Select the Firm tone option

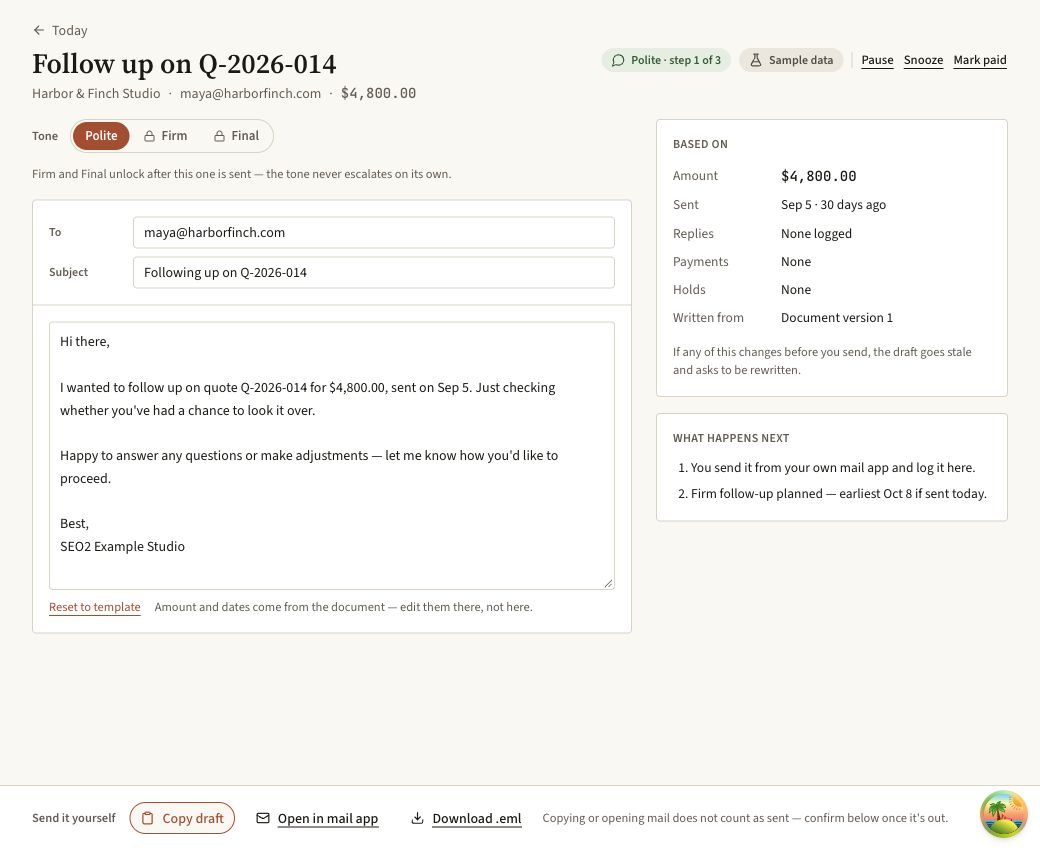click(166, 136)
